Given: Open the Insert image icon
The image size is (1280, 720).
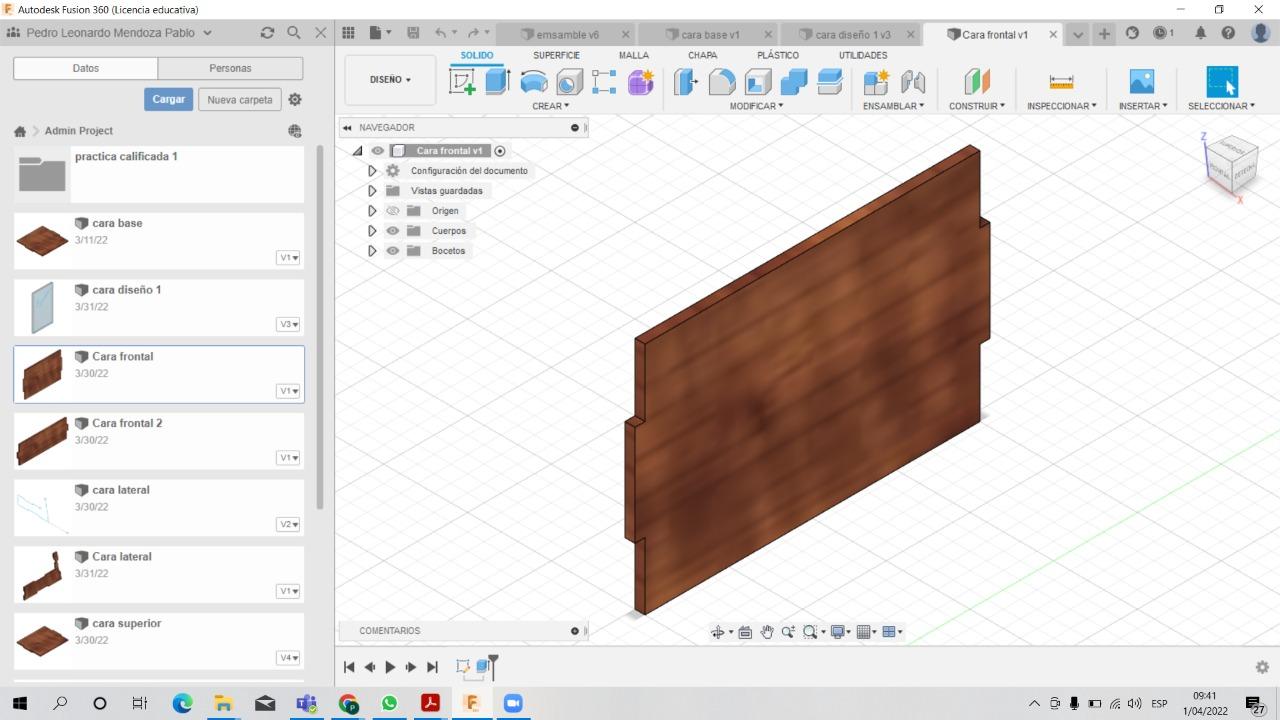Looking at the screenshot, I should 1141,82.
